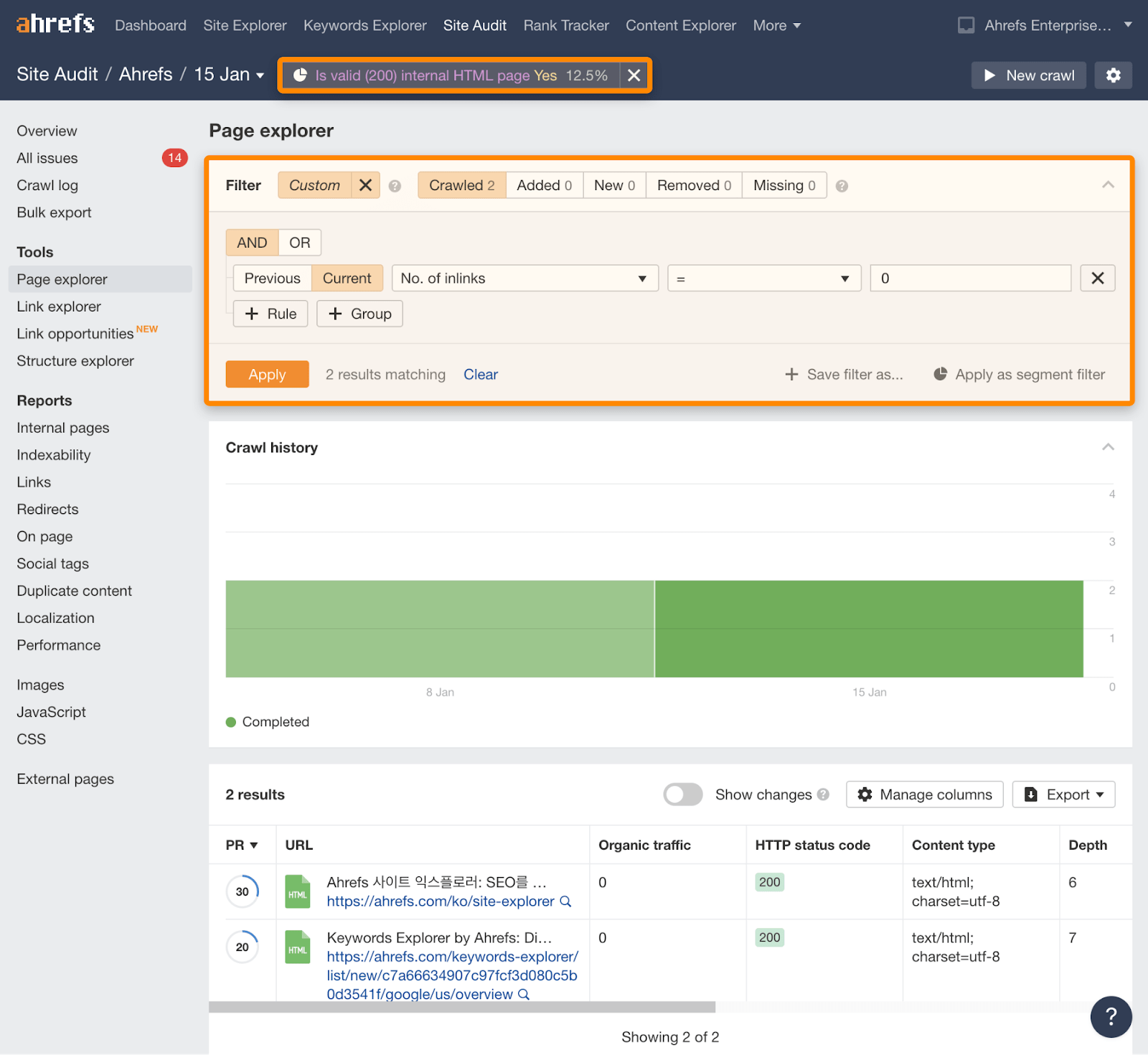
Task: Select Previous crawl for the rule
Action: [x=272, y=278]
